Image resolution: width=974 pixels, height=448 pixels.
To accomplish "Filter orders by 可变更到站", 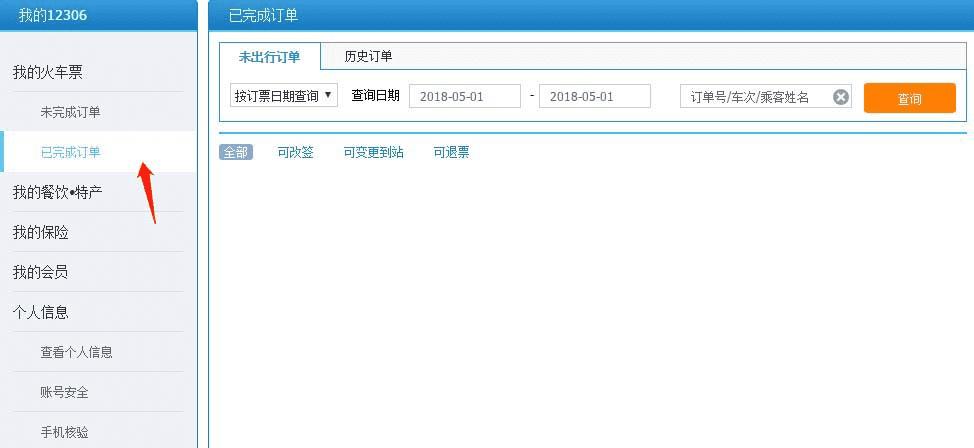I will [373, 152].
